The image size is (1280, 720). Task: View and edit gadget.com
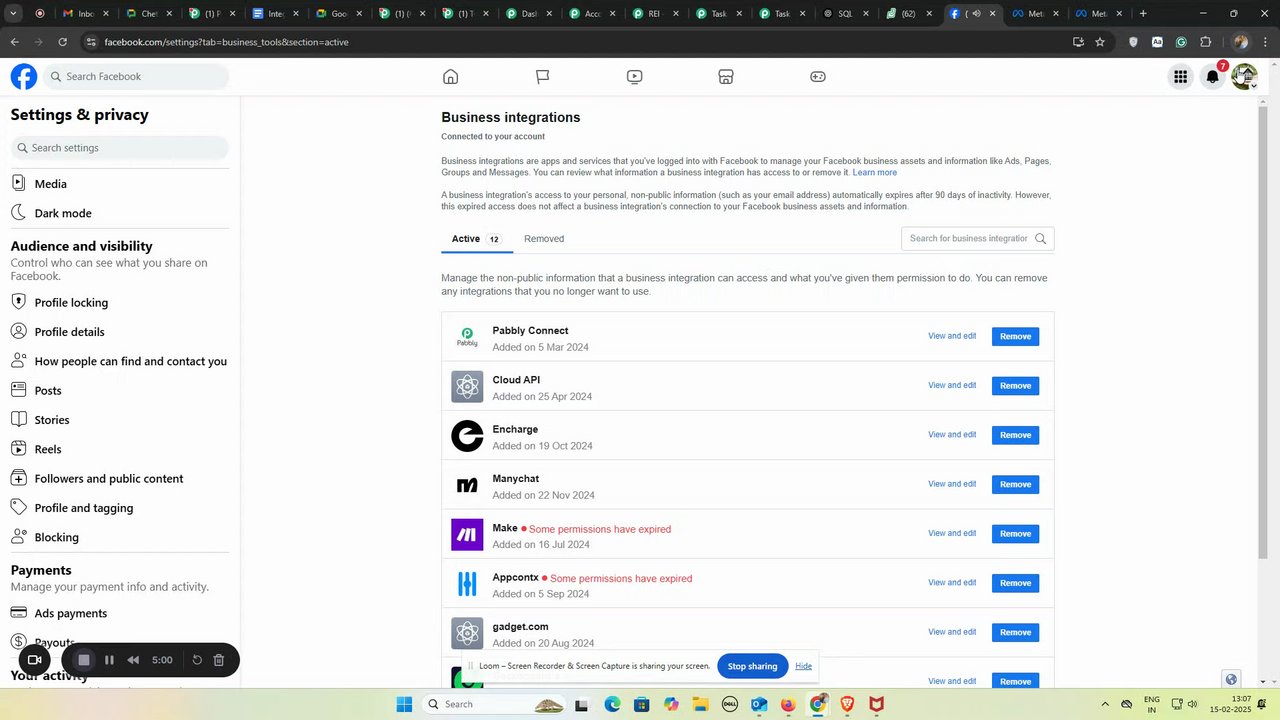tap(952, 632)
